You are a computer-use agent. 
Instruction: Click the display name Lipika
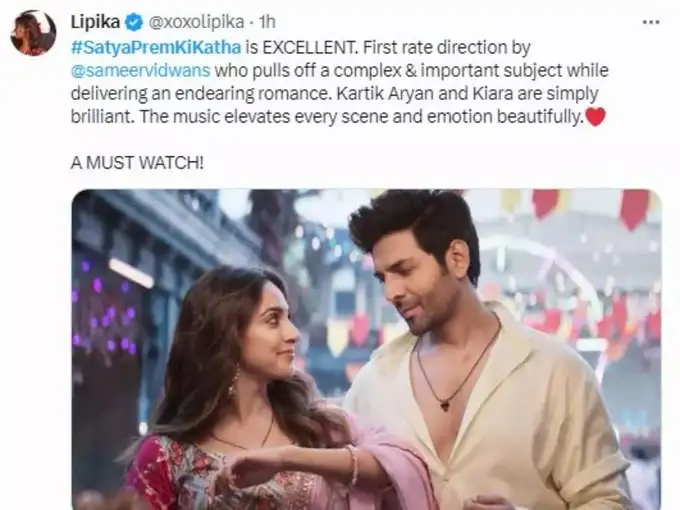[x=95, y=22]
